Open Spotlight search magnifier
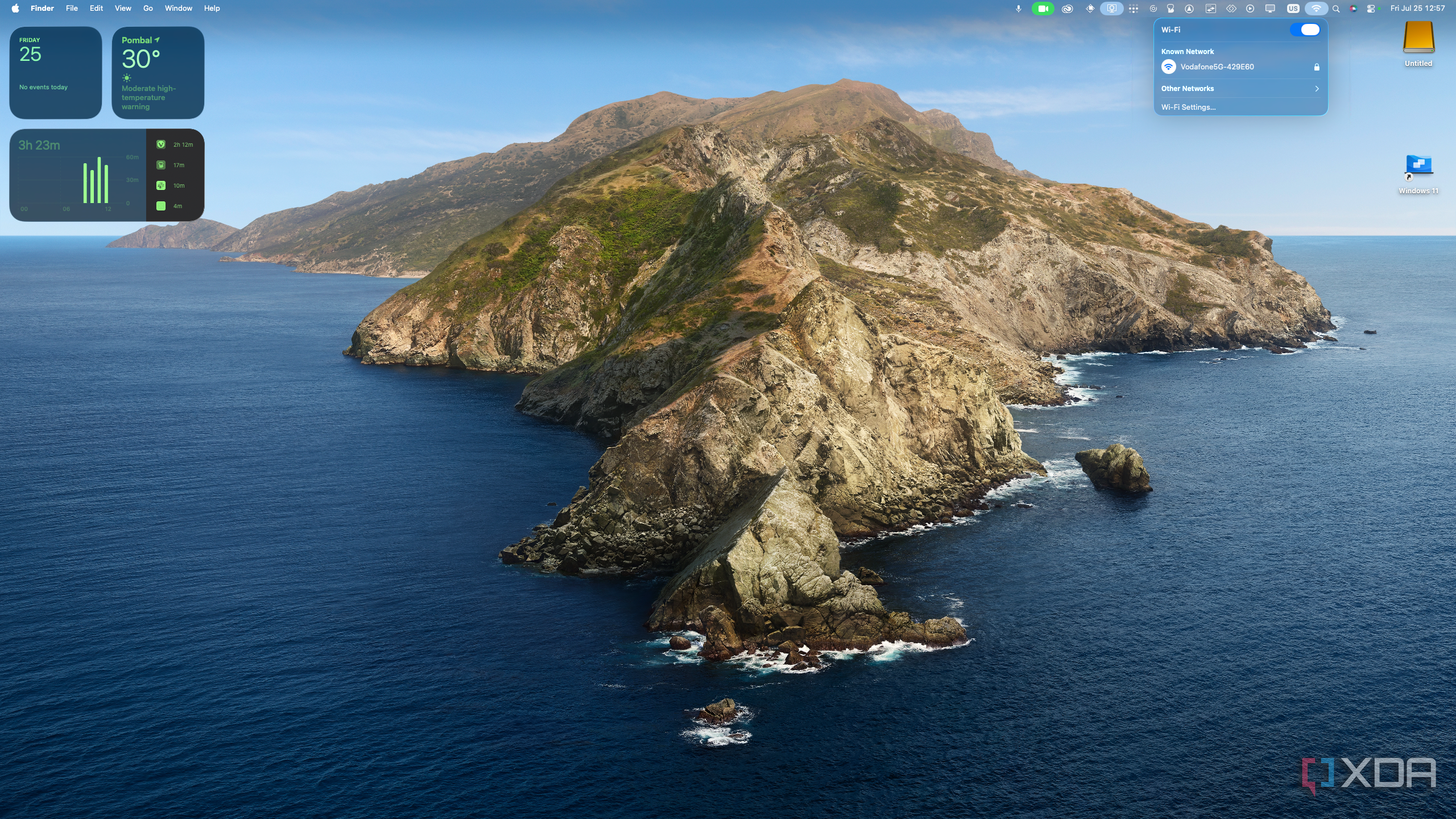Image resolution: width=1456 pixels, height=819 pixels. [x=1336, y=9]
